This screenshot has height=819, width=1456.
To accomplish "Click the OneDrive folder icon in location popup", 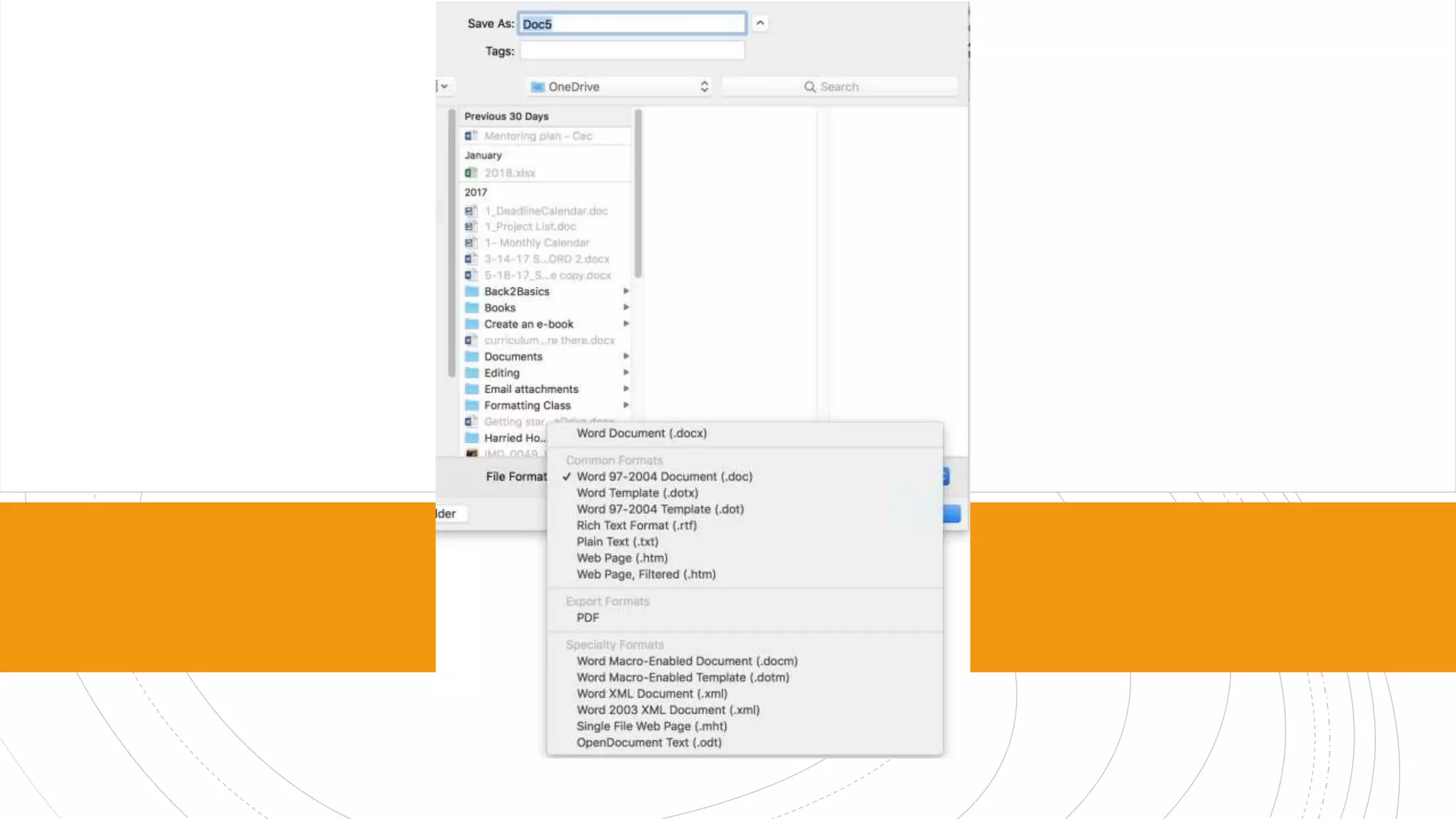I will (x=537, y=87).
